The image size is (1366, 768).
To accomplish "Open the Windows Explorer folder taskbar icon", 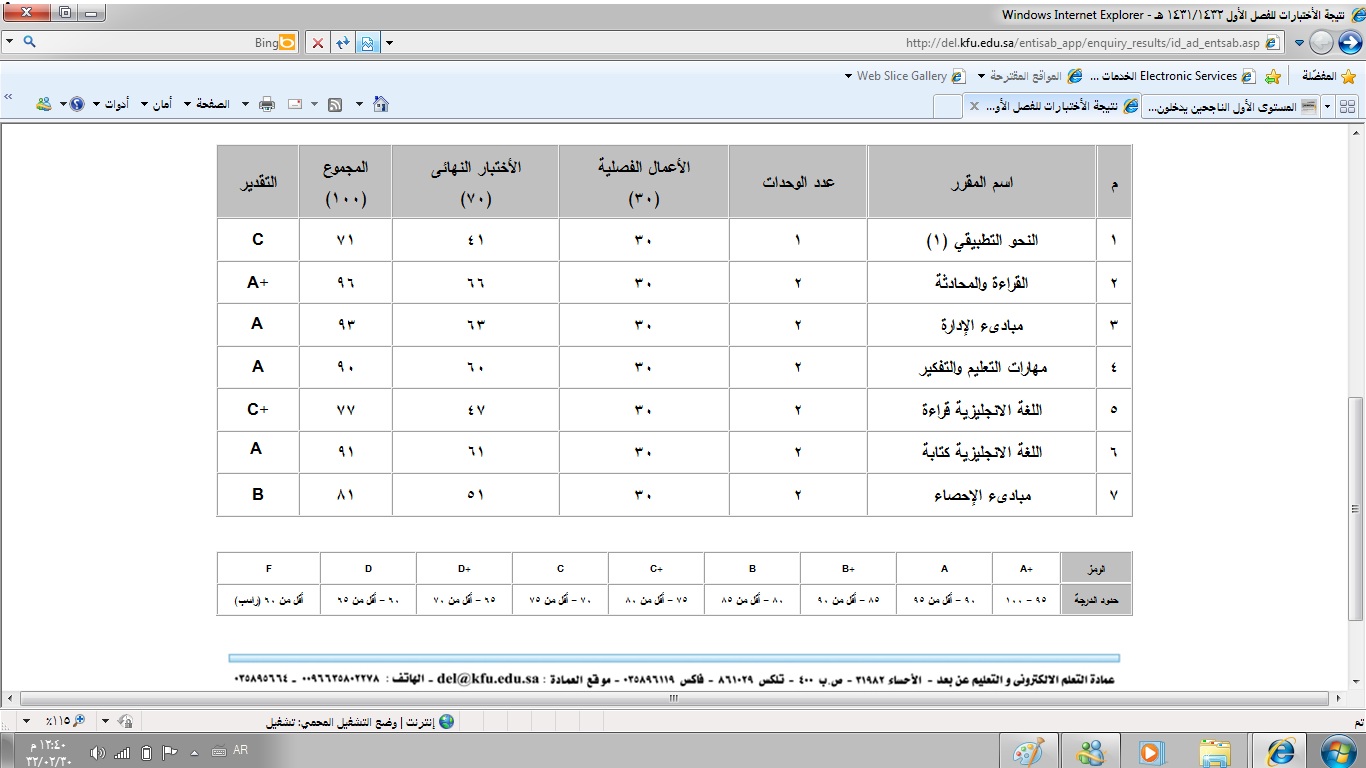I will click(x=1215, y=751).
